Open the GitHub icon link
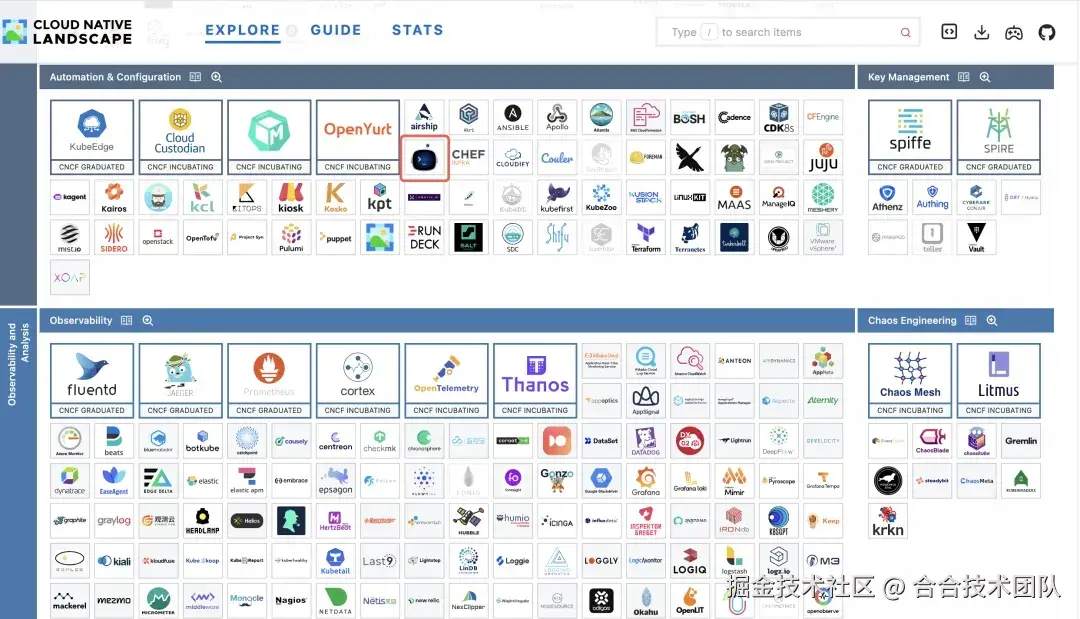 tap(1047, 32)
